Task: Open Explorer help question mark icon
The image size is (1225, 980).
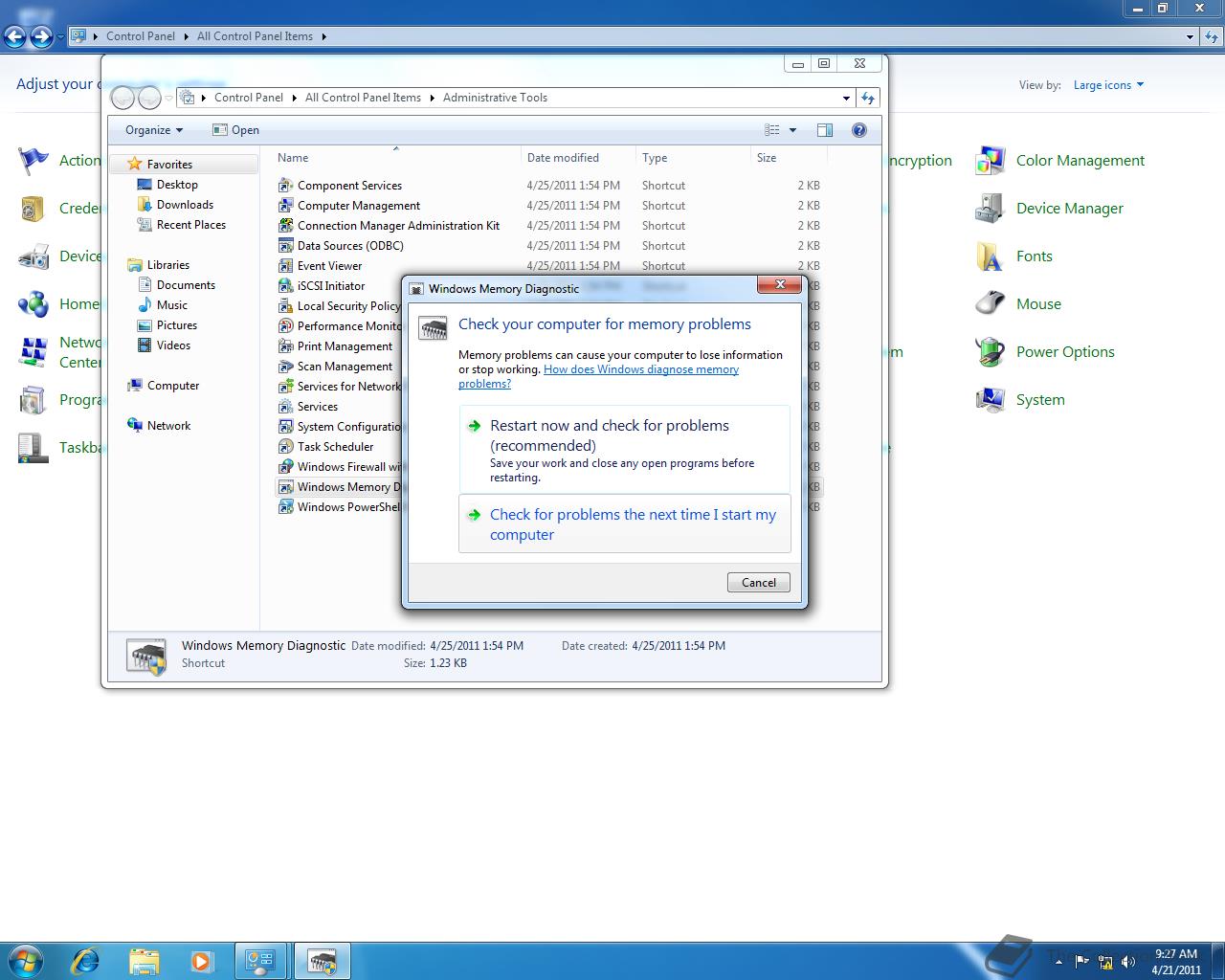Action: (x=859, y=130)
